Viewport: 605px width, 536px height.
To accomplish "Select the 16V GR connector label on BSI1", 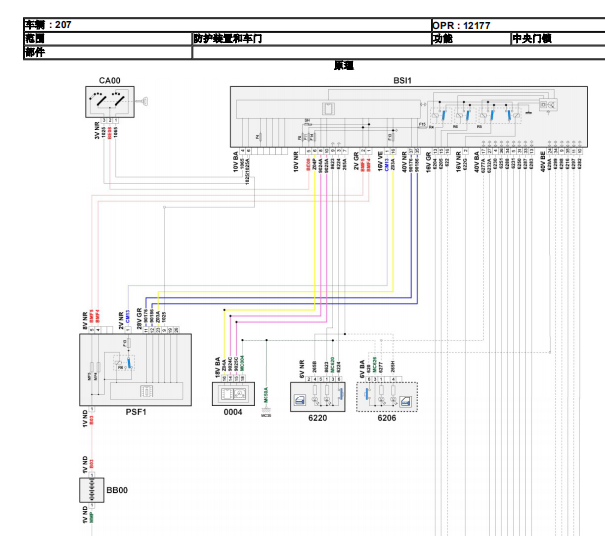I will [x=428, y=161].
